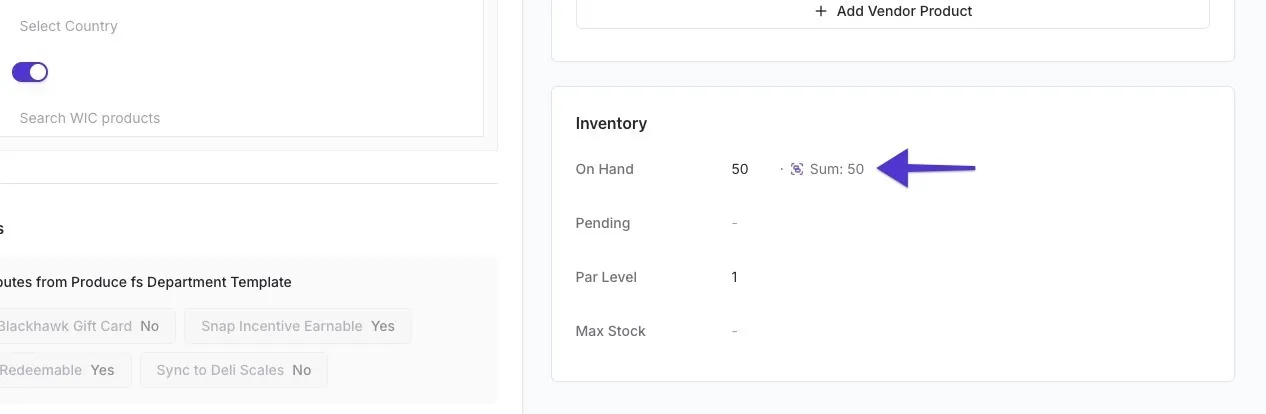Click the On Hand label

pos(605,169)
